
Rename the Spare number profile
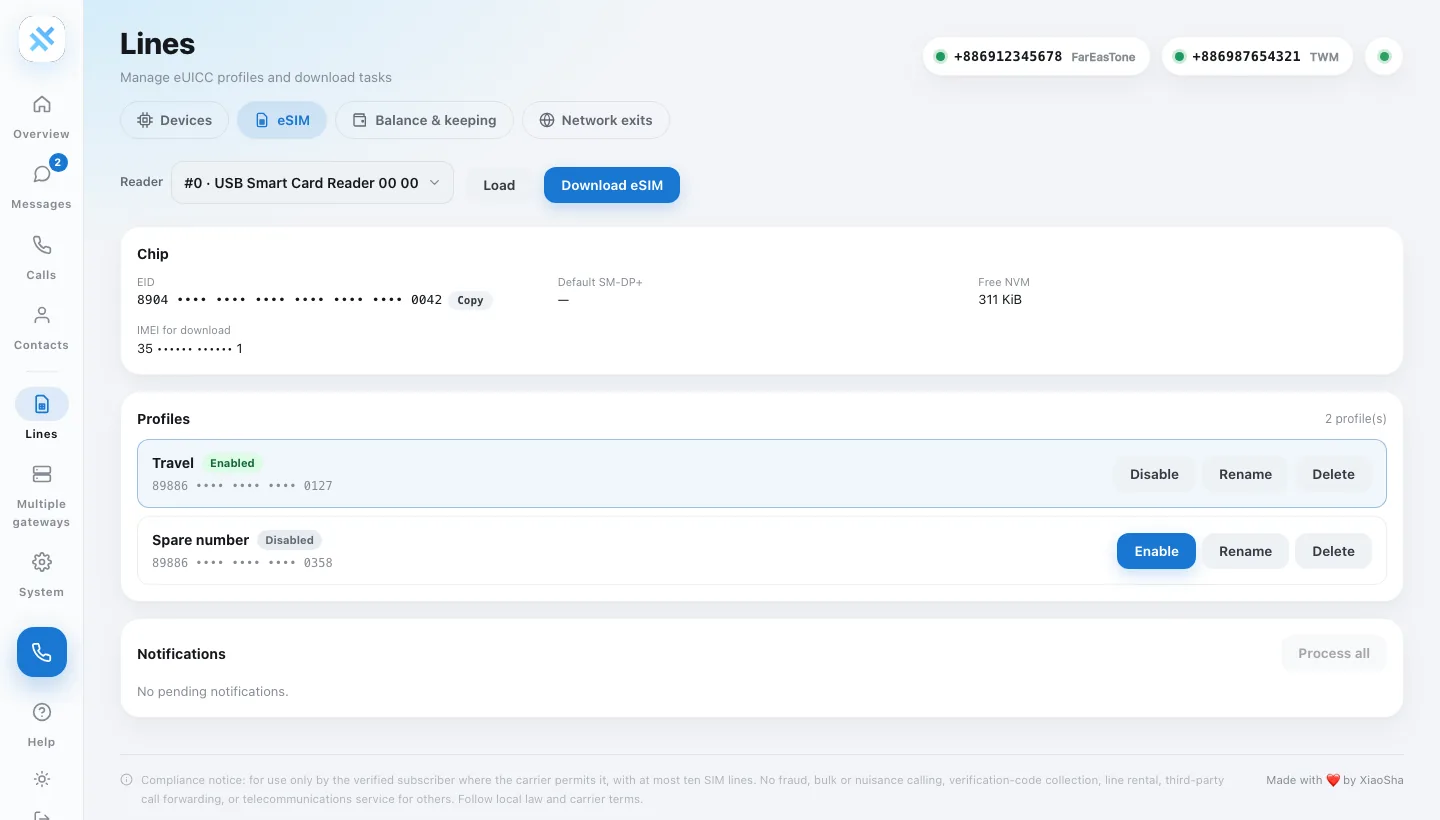coord(1245,551)
